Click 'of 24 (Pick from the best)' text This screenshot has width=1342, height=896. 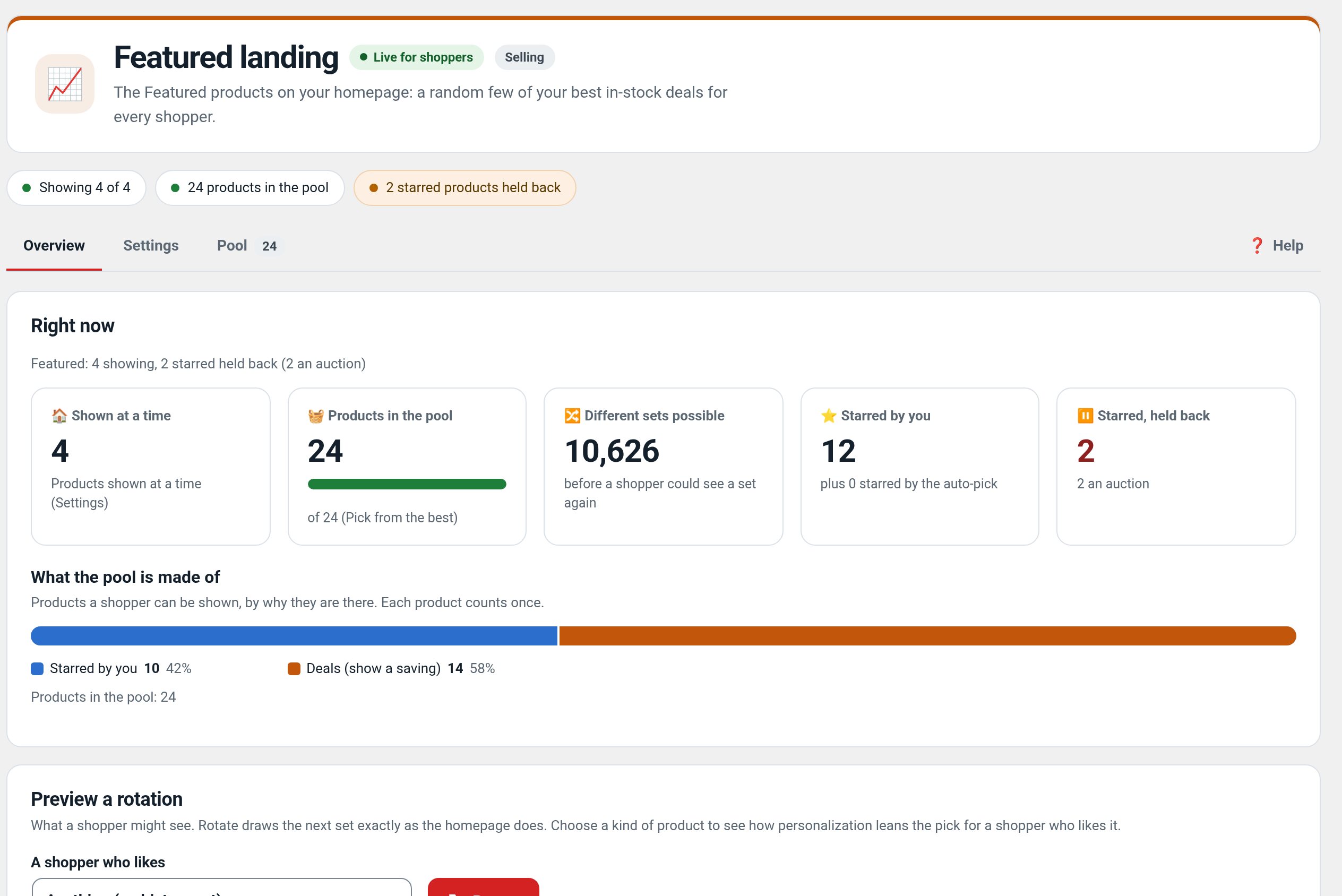pos(382,518)
